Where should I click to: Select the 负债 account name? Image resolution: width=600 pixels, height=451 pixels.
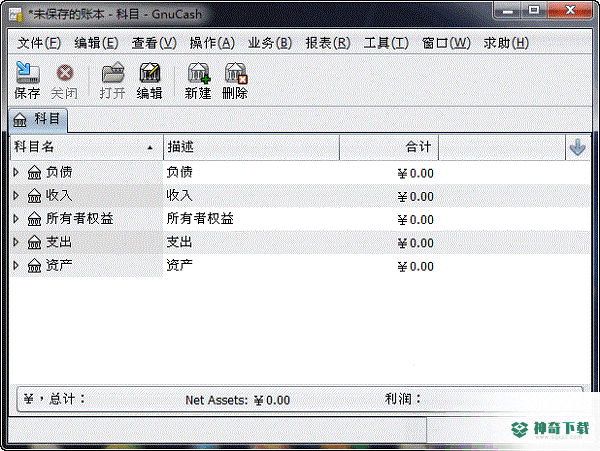[59, 173]
